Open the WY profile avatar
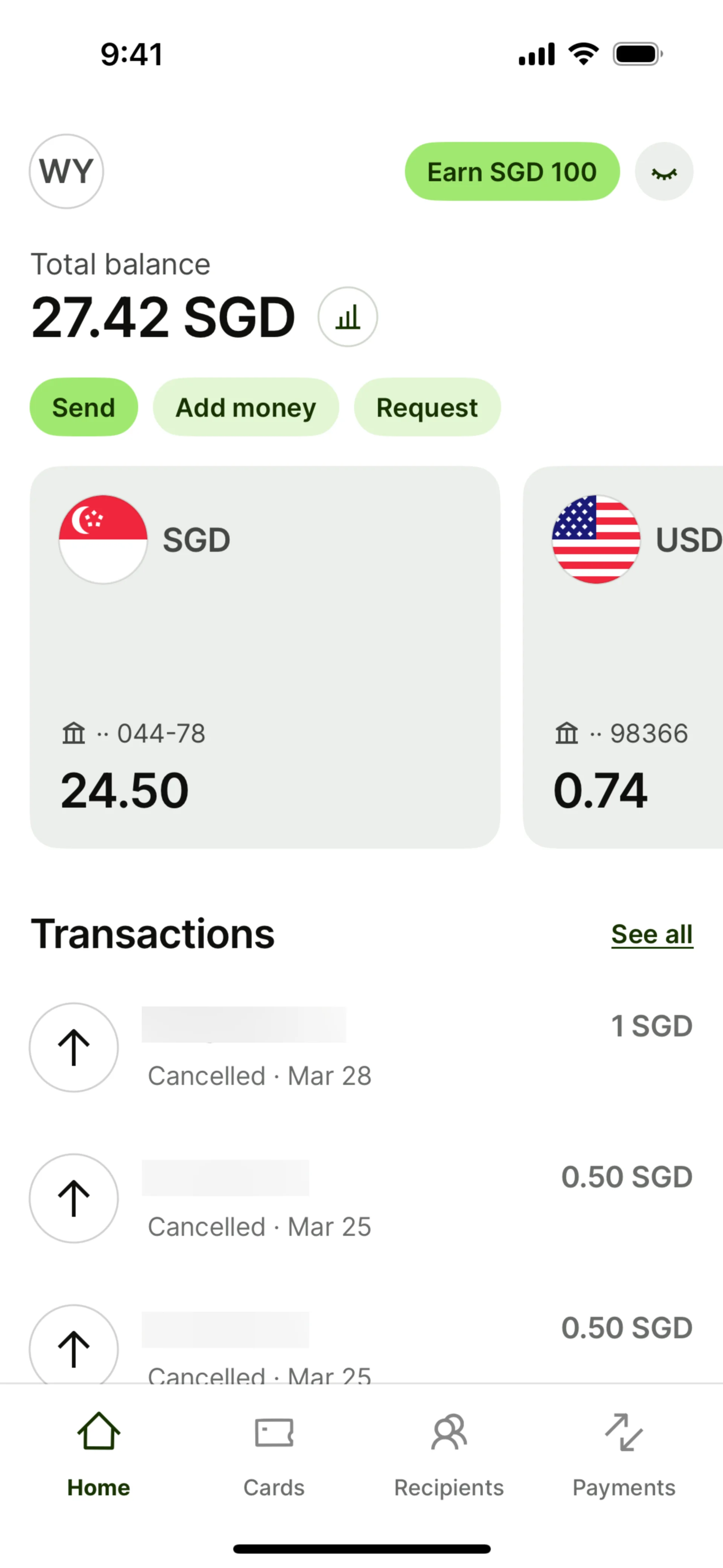723x1568 pixels. pyautogui.click(x=66, y=172)
